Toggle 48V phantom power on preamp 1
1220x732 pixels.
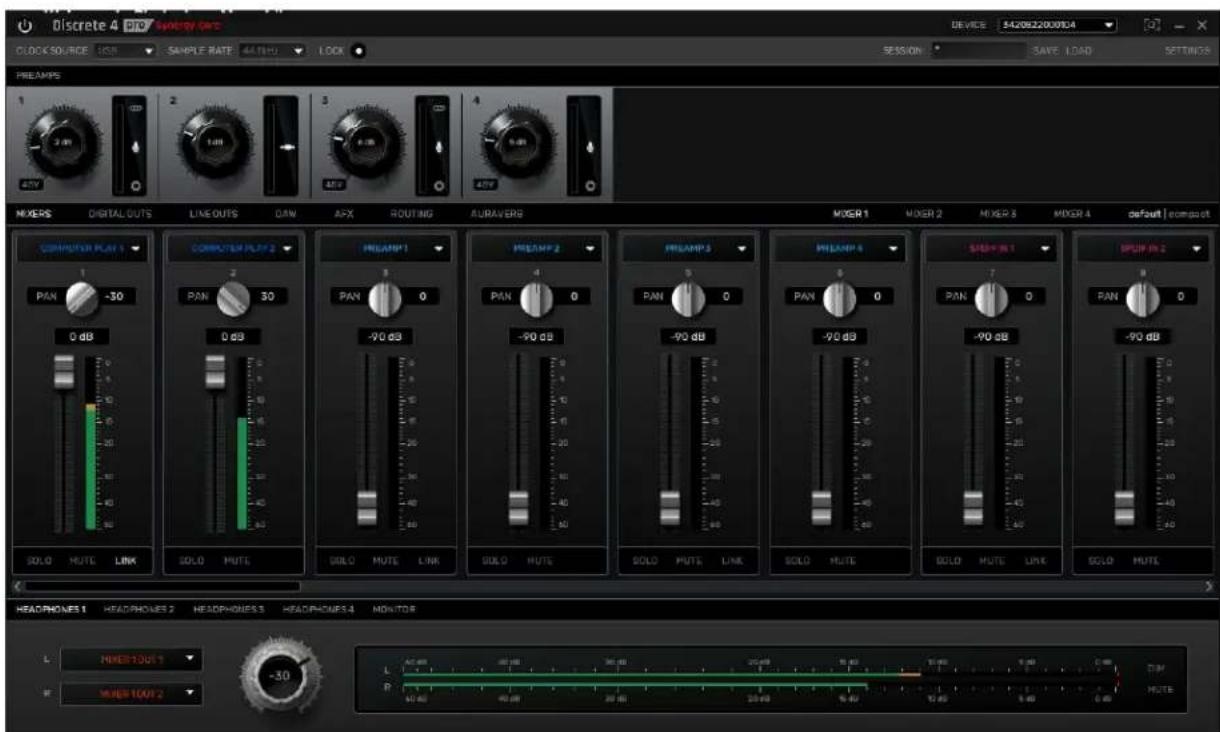(x=31, y=184)
